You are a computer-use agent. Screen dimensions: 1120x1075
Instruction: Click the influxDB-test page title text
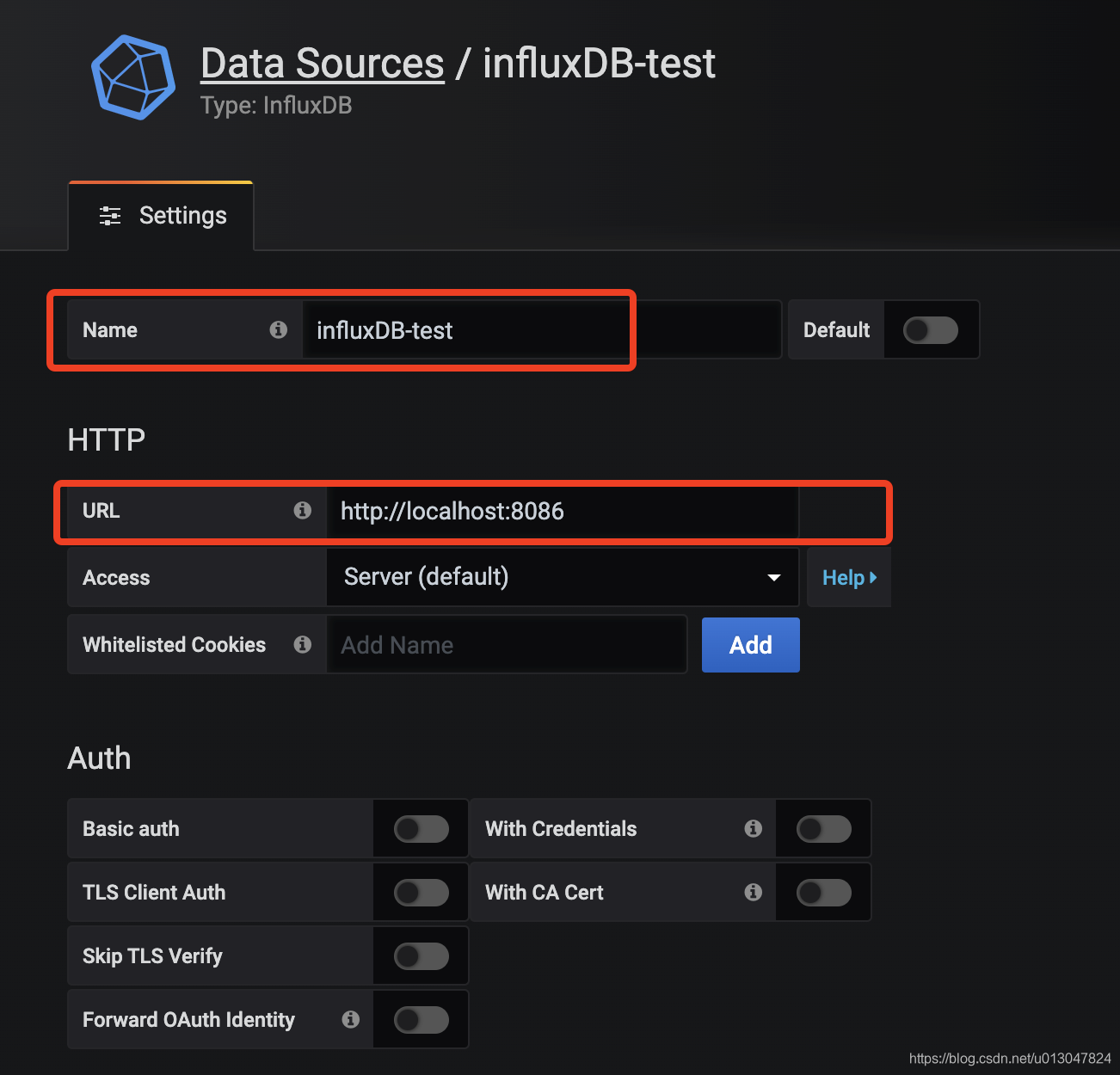[599, 64]
